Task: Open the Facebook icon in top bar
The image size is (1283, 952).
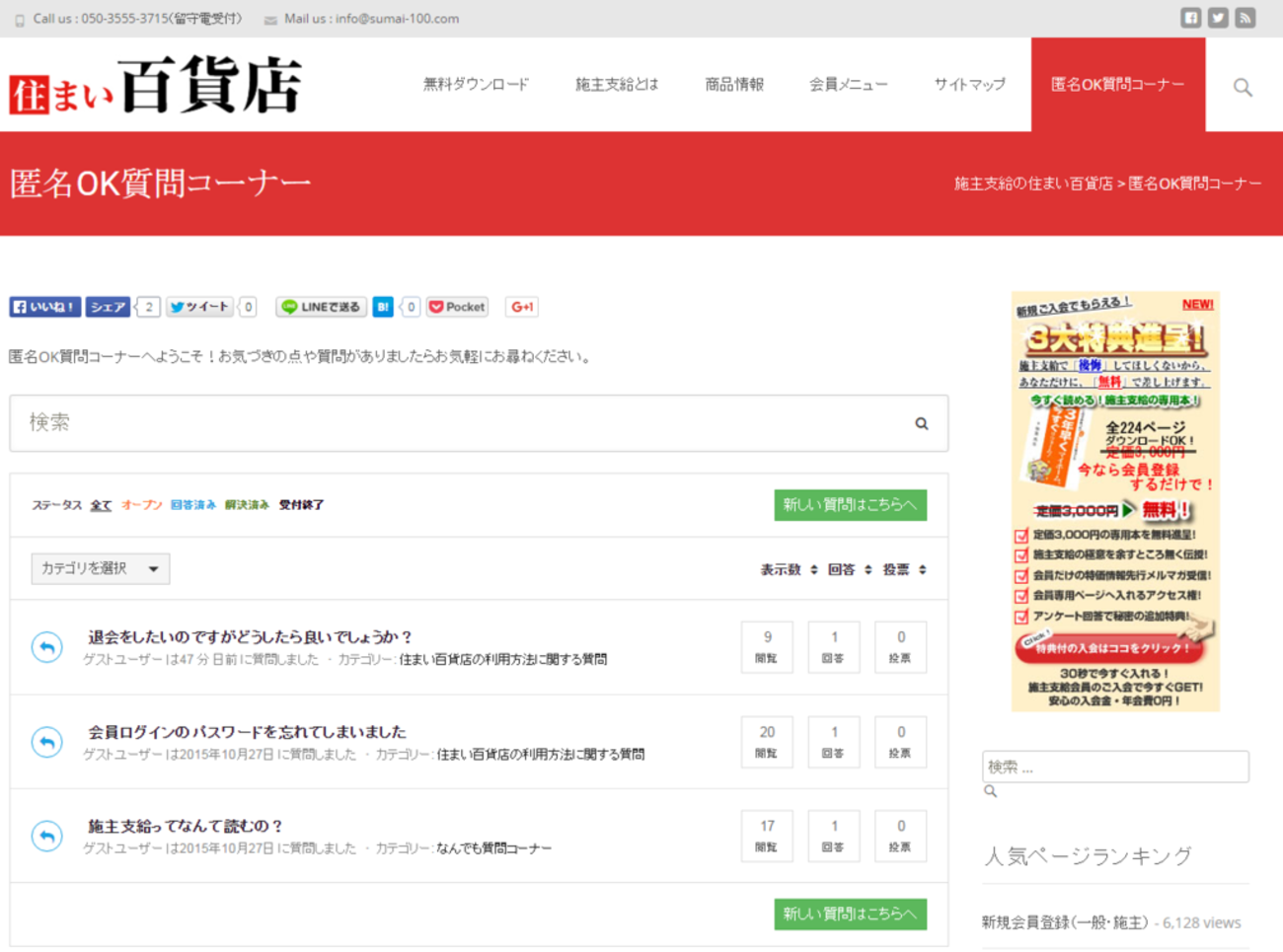Action: pos(1191,18)
